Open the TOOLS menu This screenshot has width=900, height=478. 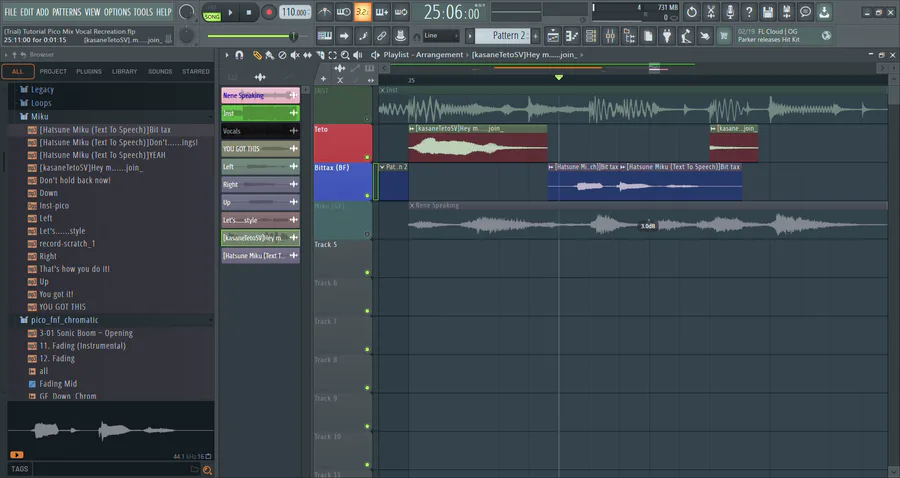pyautogui.click(x=143, y=11)
